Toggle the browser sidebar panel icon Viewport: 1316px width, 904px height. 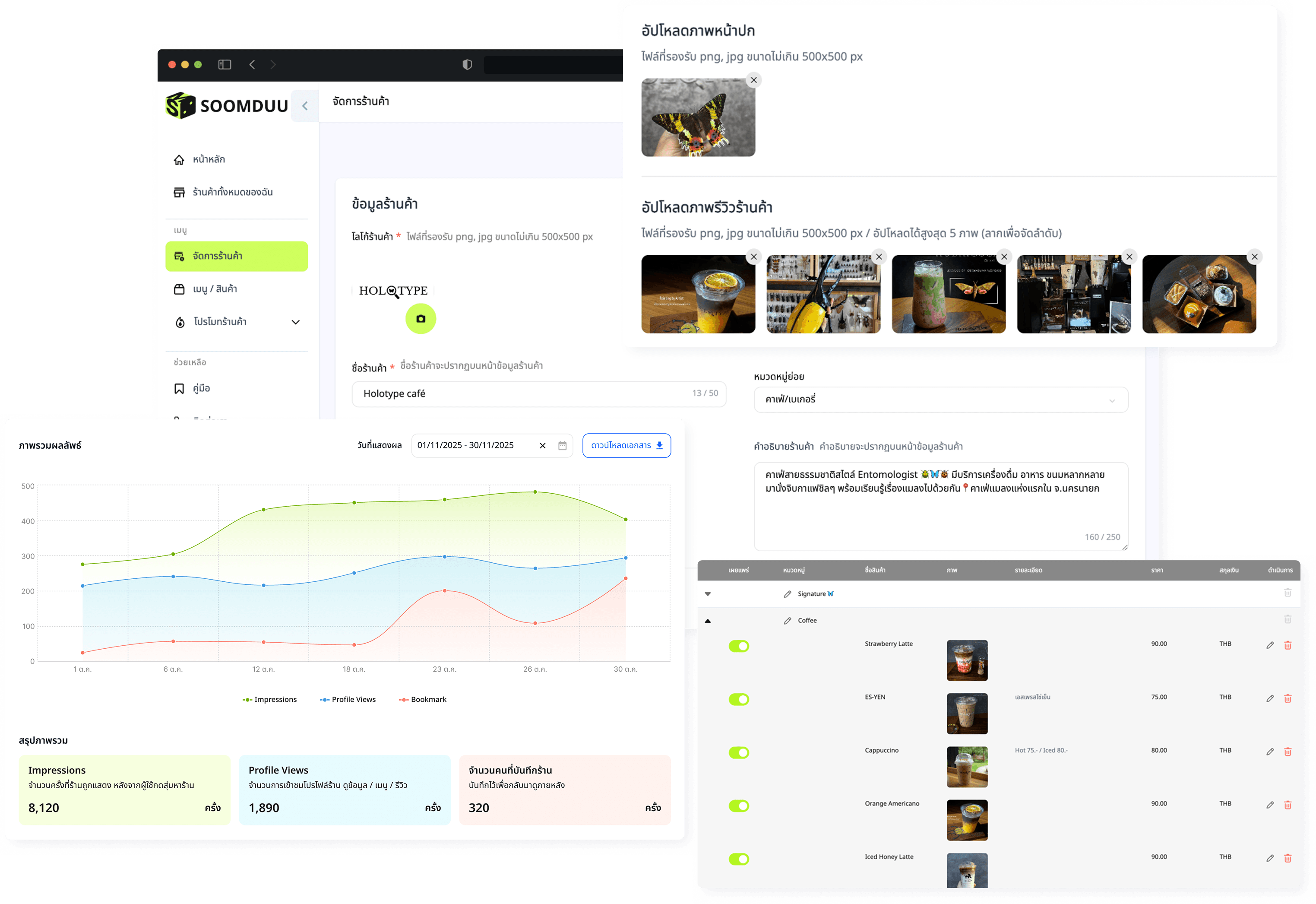[x=225, y=65]
